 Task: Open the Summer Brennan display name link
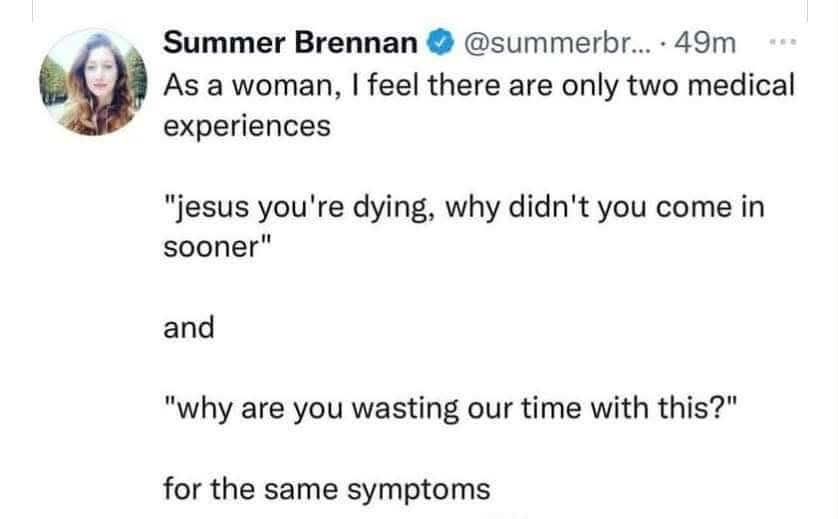click(x=291, y=43)
